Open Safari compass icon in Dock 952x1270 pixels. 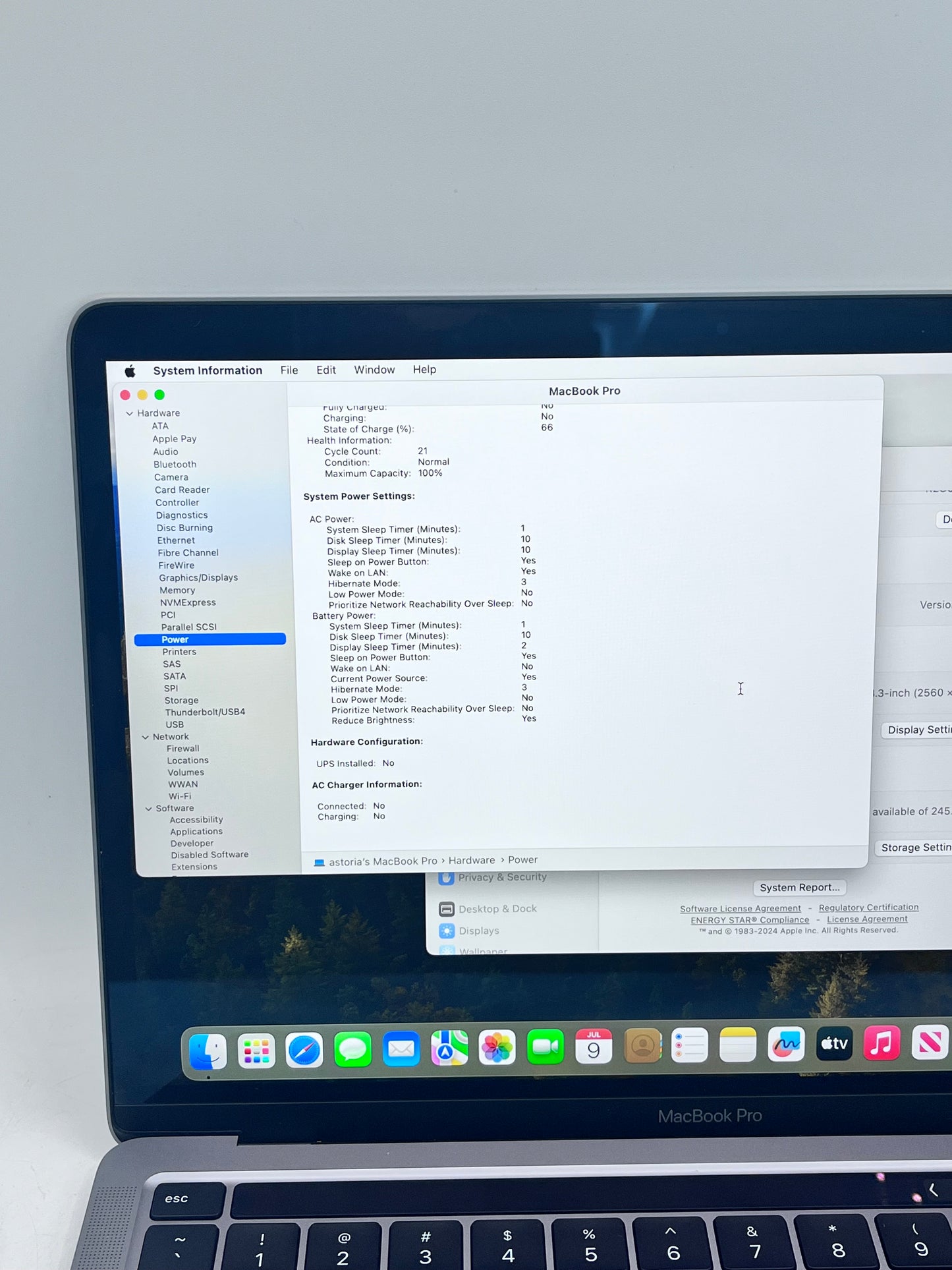coord(304,1050)
